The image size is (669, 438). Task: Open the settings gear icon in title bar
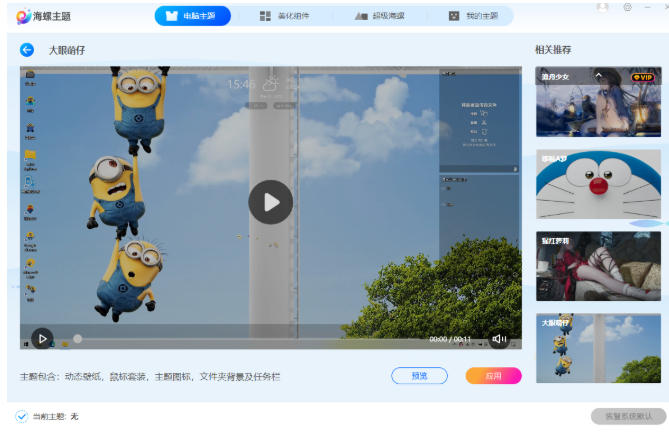click(627, 7)
